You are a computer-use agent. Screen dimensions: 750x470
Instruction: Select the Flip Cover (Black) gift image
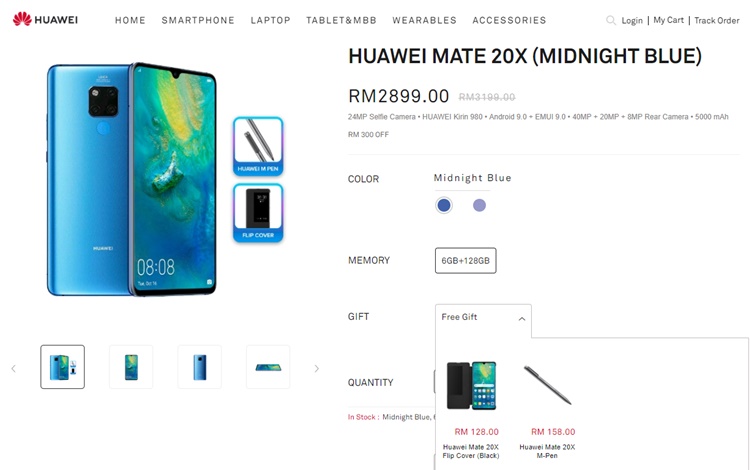[x=471, y=386]
